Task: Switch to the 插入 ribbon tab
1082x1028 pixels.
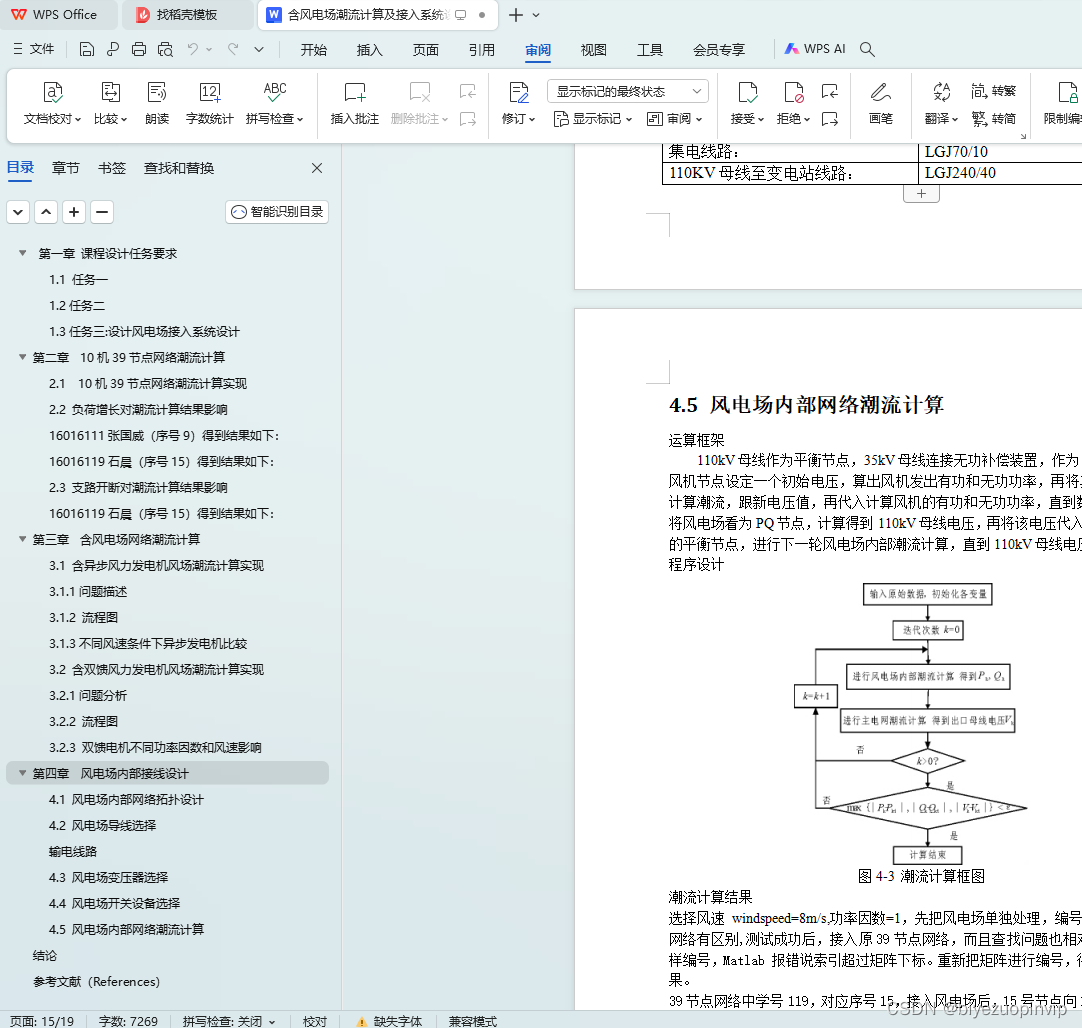Action: 369,50
